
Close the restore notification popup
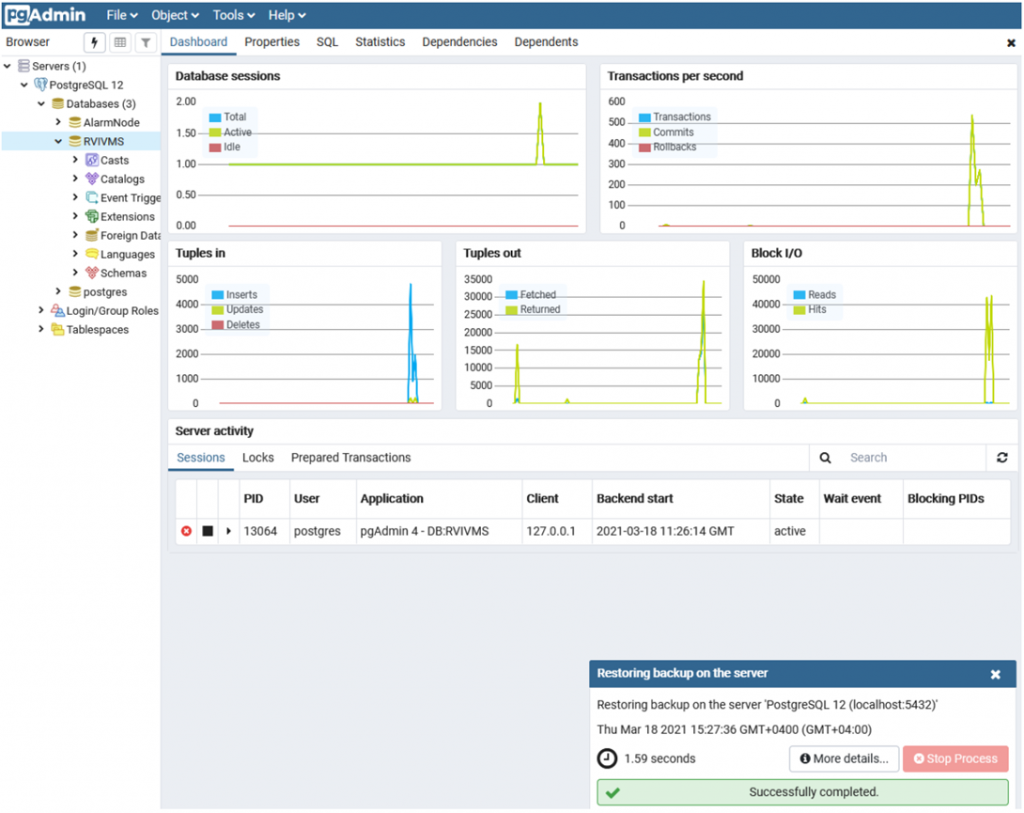coord(995,675)
